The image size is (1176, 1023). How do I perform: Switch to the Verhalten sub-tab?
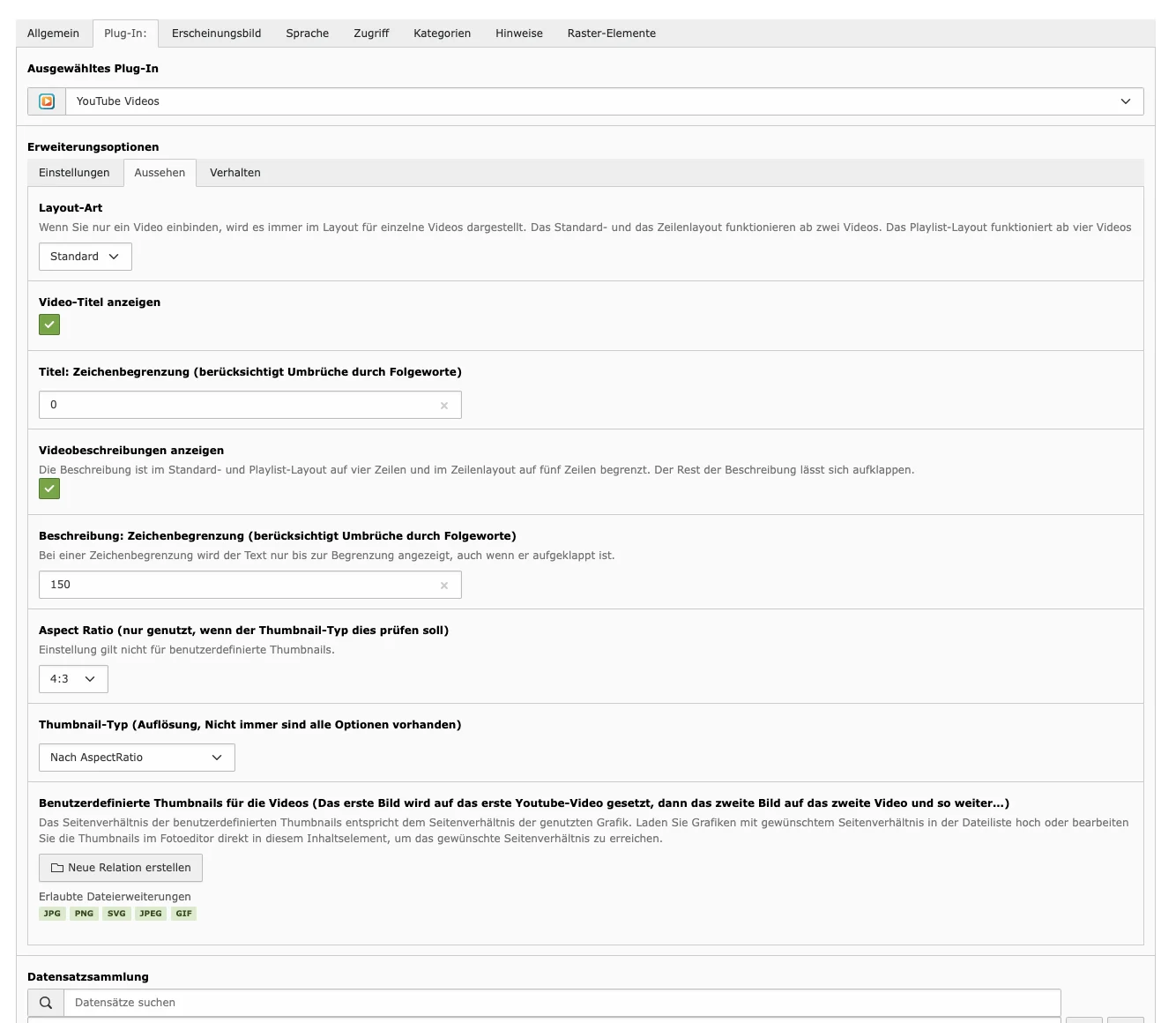(x=234, y=172)
